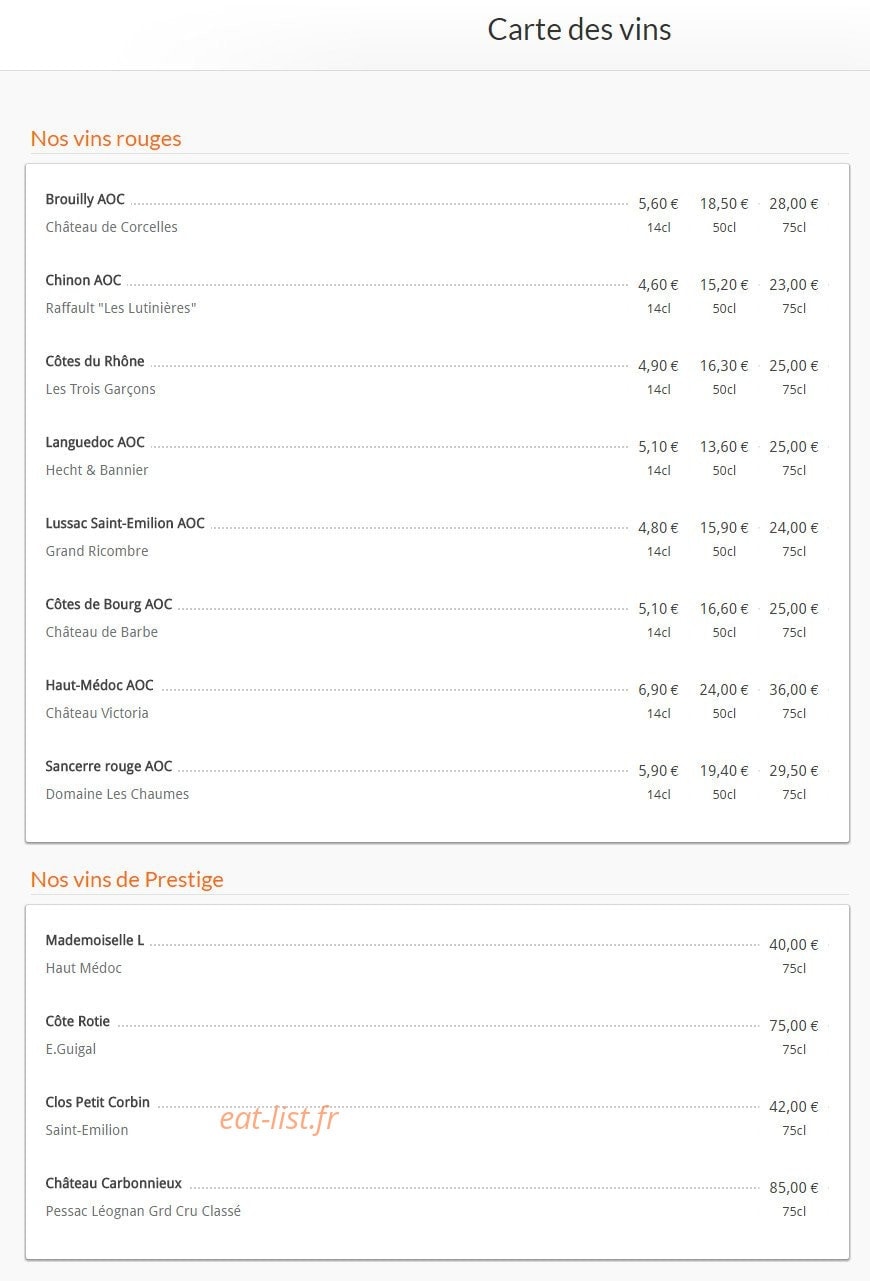Select Lussac Saint-Emilion AOC
Image resolution: width=870 pixels, height=1281 pixels.
click(125, 524)
